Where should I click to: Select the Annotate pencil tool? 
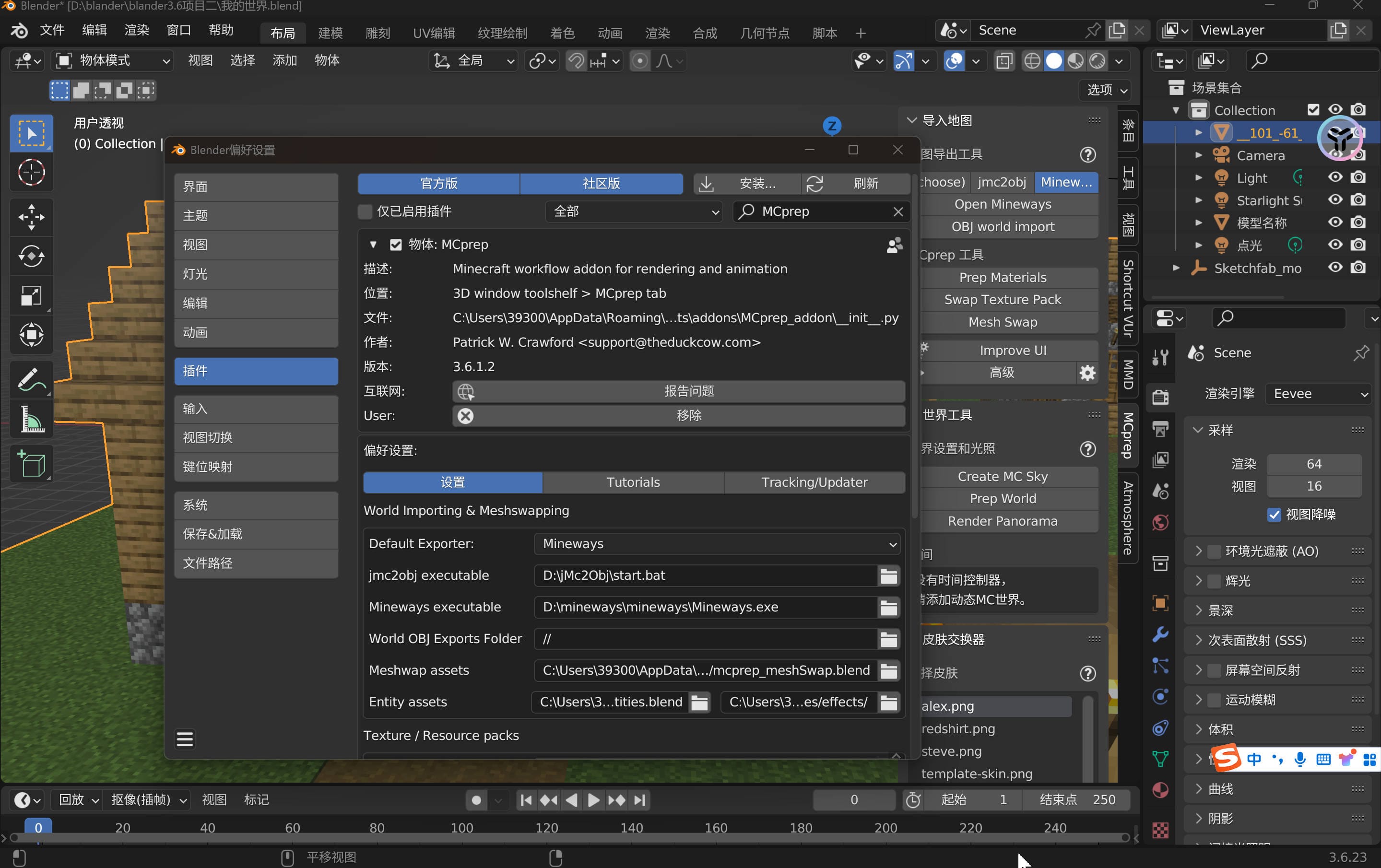coord(31,379)
